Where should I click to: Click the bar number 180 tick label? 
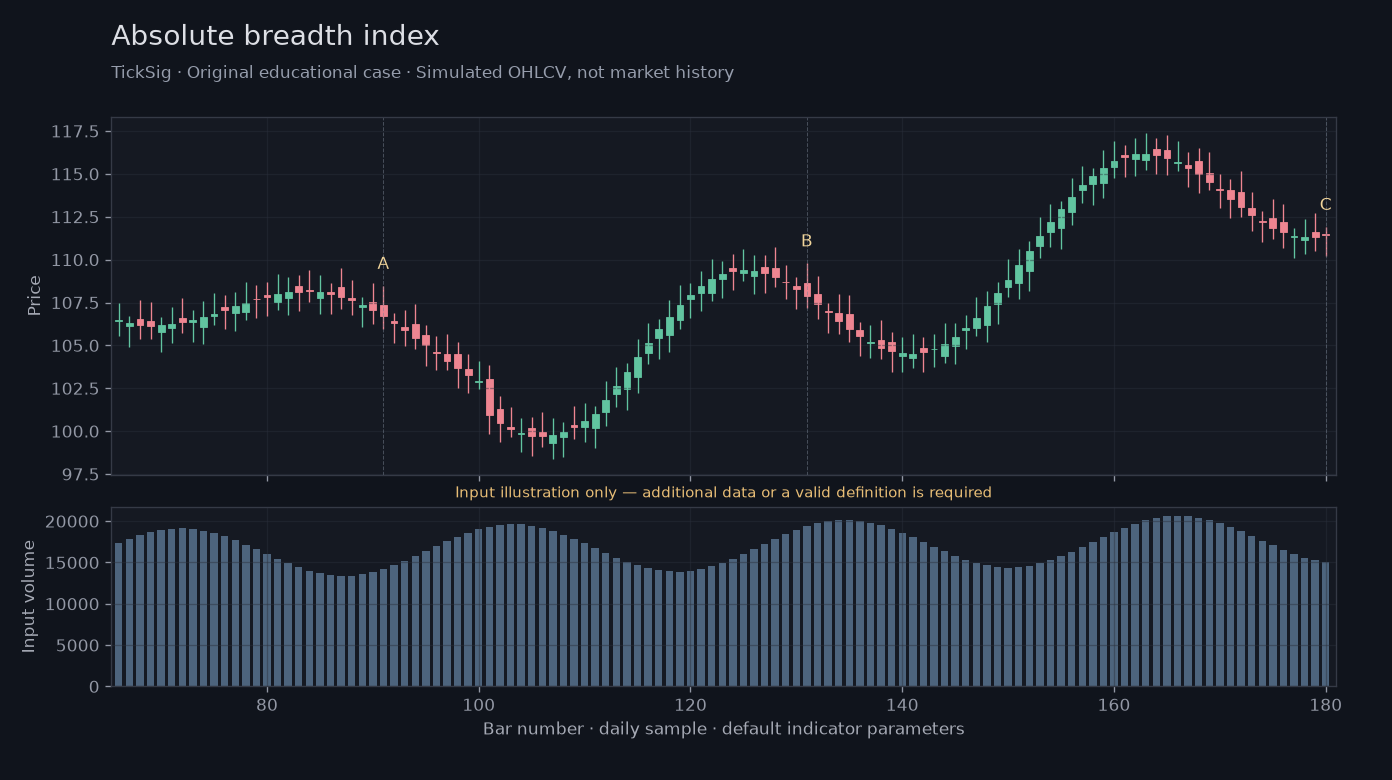coord(1326,704)
